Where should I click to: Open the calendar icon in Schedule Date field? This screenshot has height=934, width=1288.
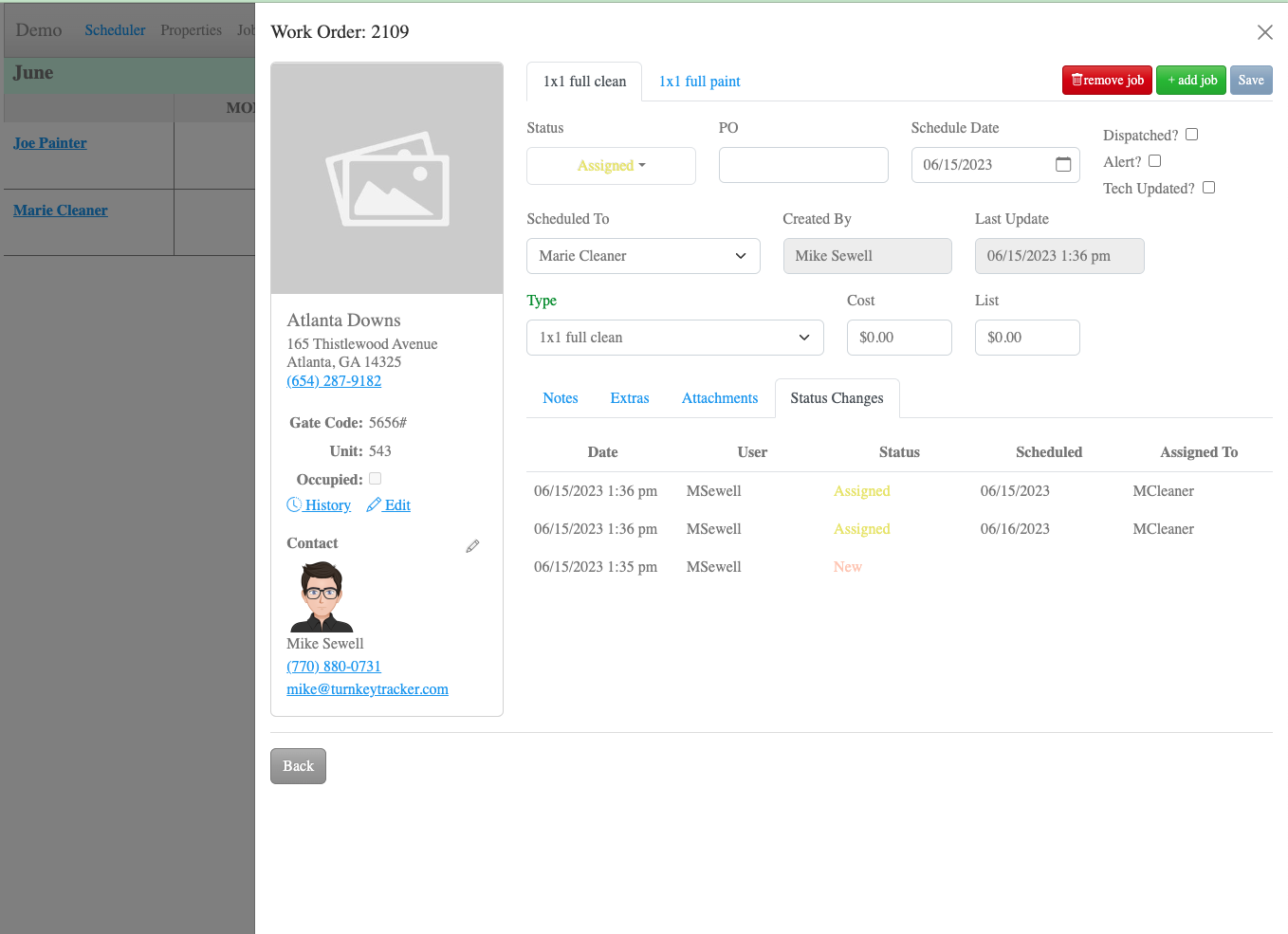1064,164
